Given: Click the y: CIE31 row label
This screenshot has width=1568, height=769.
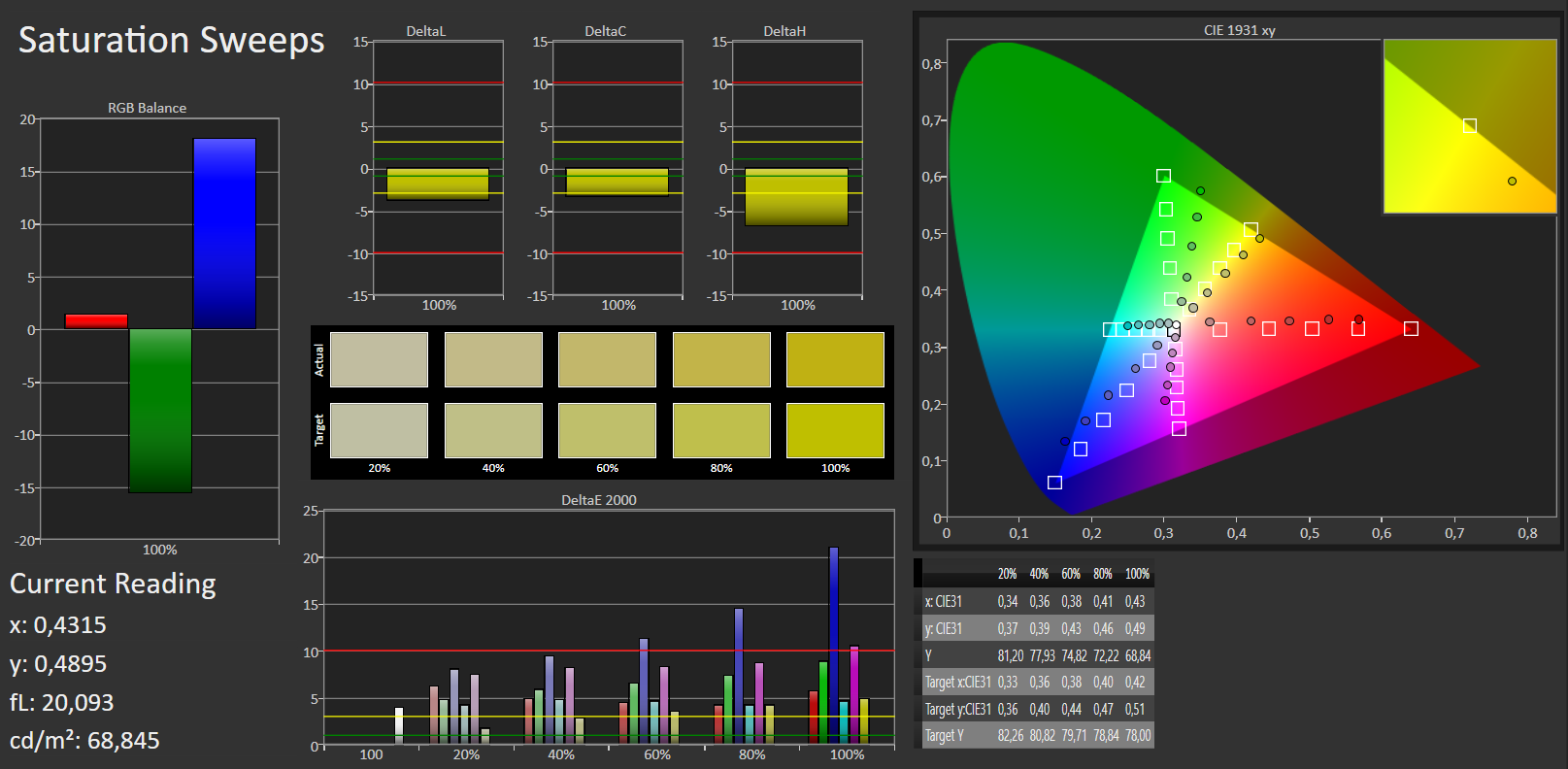Looking at the screenshot, I should 943,629.
